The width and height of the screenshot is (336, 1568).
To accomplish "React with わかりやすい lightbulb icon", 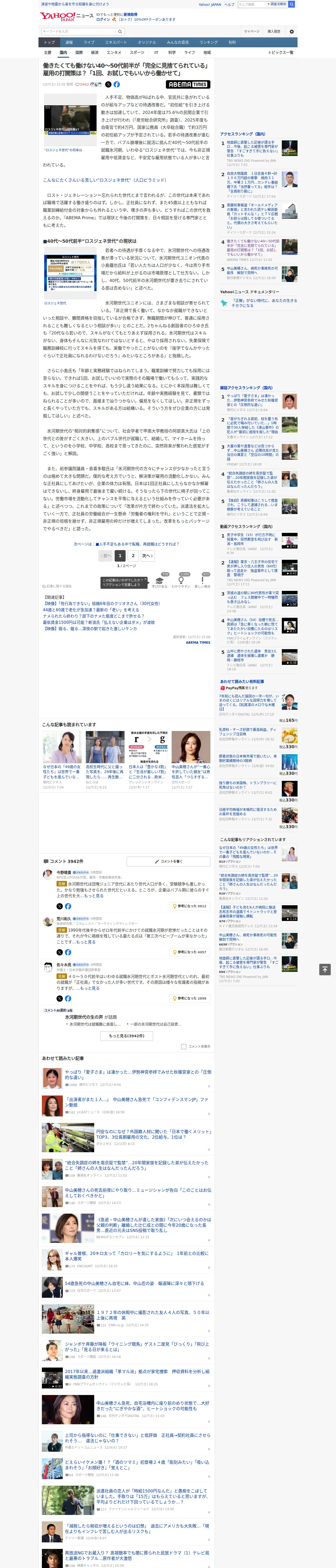I will pos(181,580).
